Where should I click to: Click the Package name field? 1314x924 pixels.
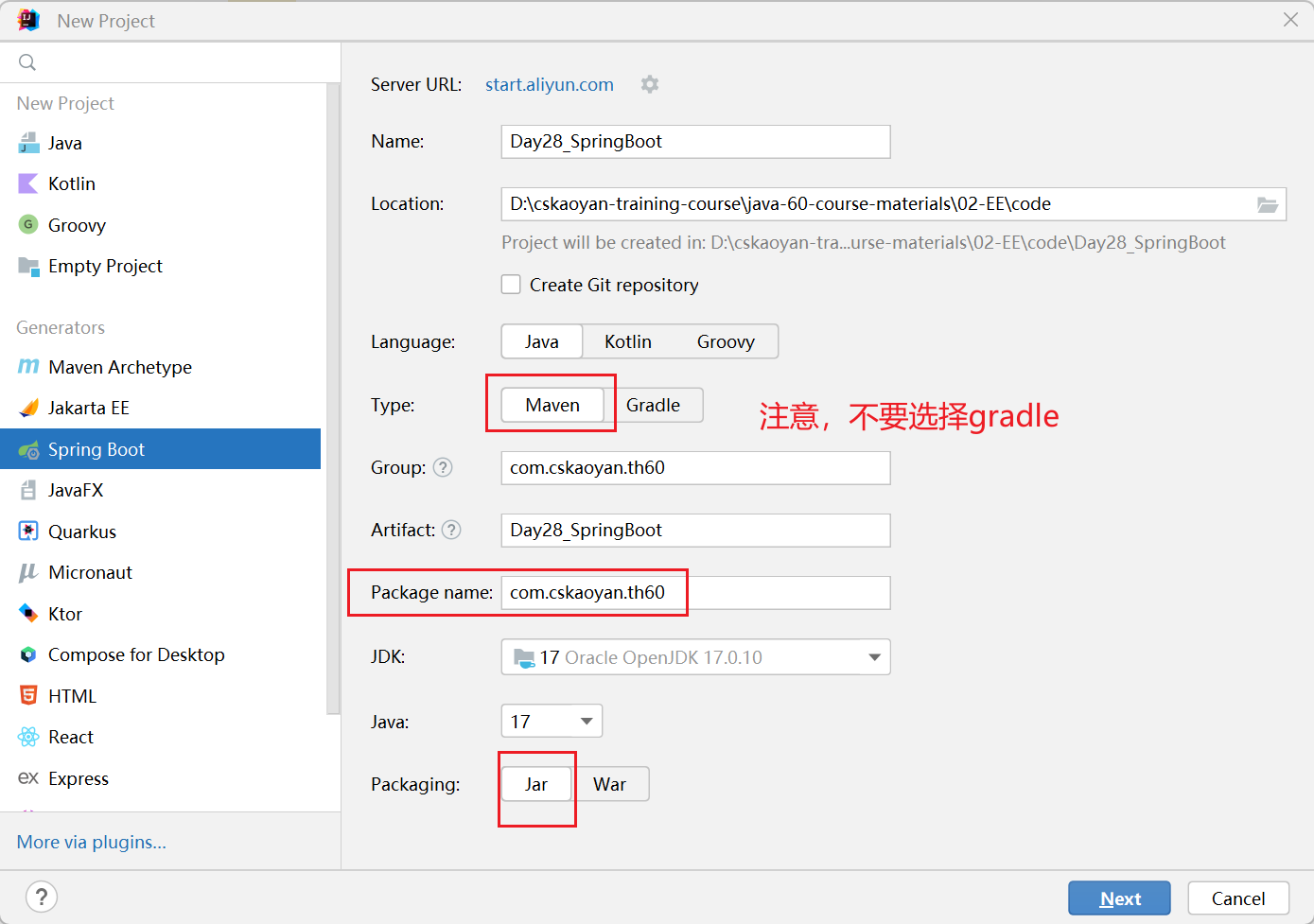695,593
